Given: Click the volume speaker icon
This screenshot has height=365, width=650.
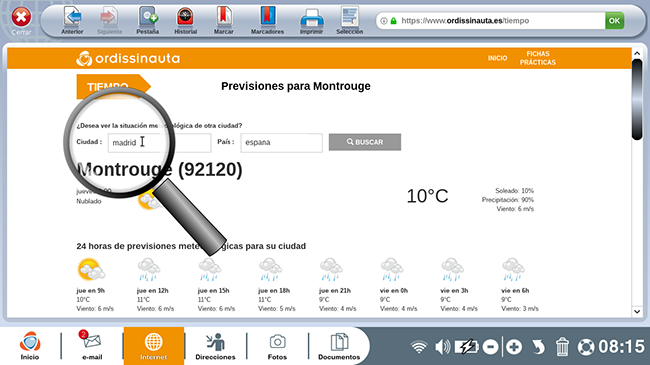Looking at the screenshot, I should point(442,347).
